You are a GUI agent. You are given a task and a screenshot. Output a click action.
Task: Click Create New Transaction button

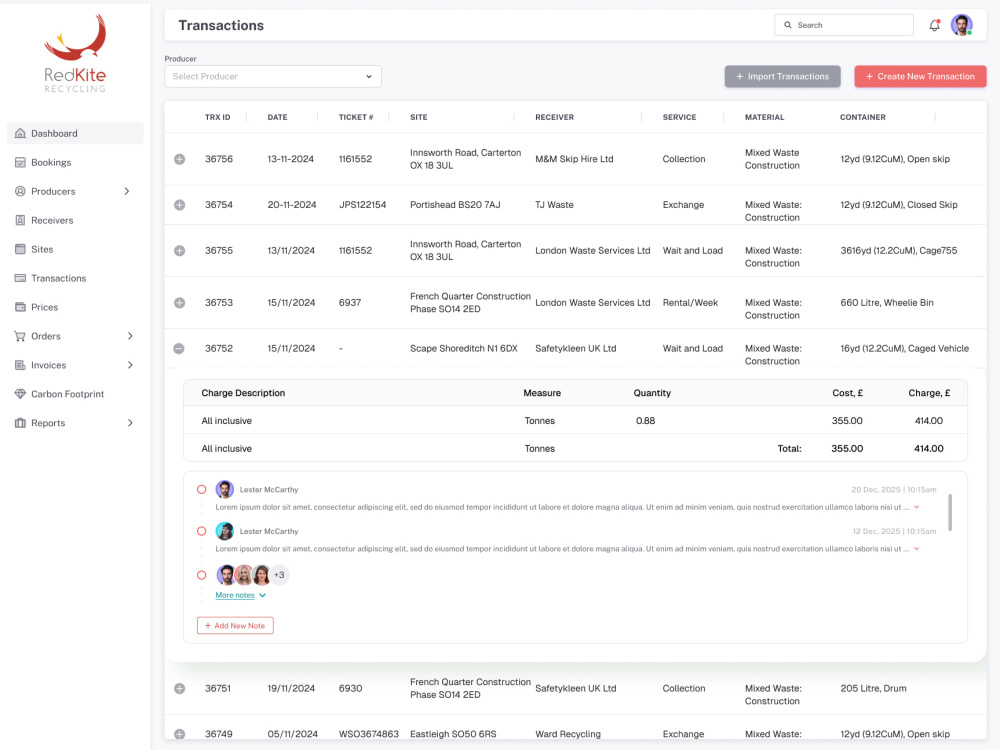920,77
